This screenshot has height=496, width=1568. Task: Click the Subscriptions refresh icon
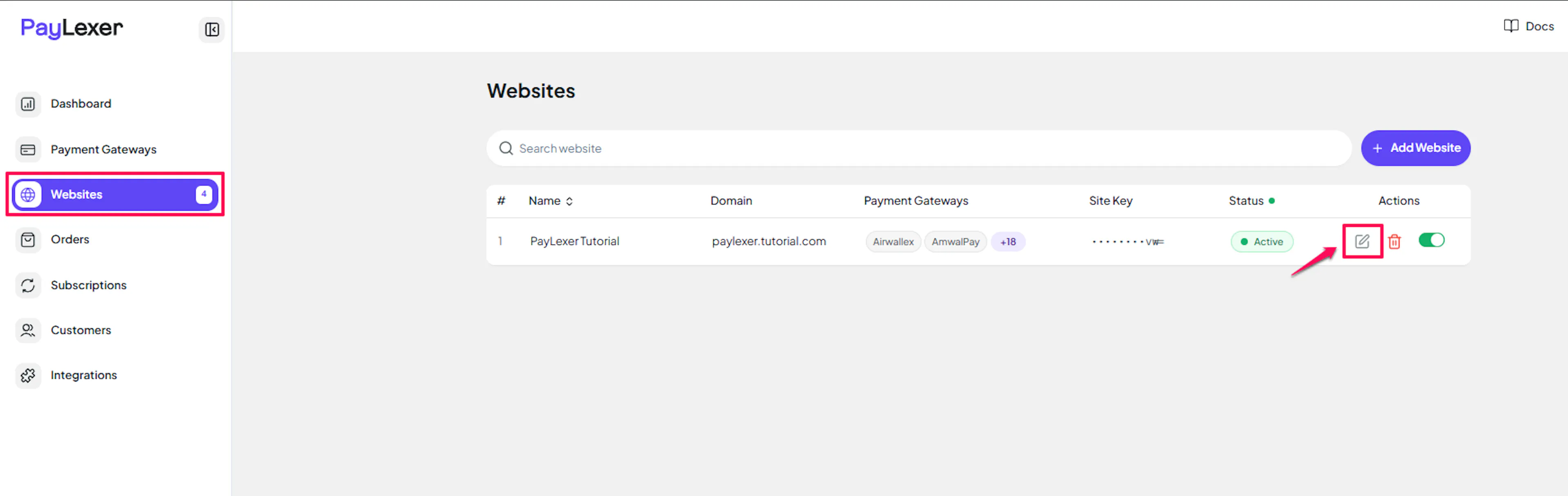(28, 285)
